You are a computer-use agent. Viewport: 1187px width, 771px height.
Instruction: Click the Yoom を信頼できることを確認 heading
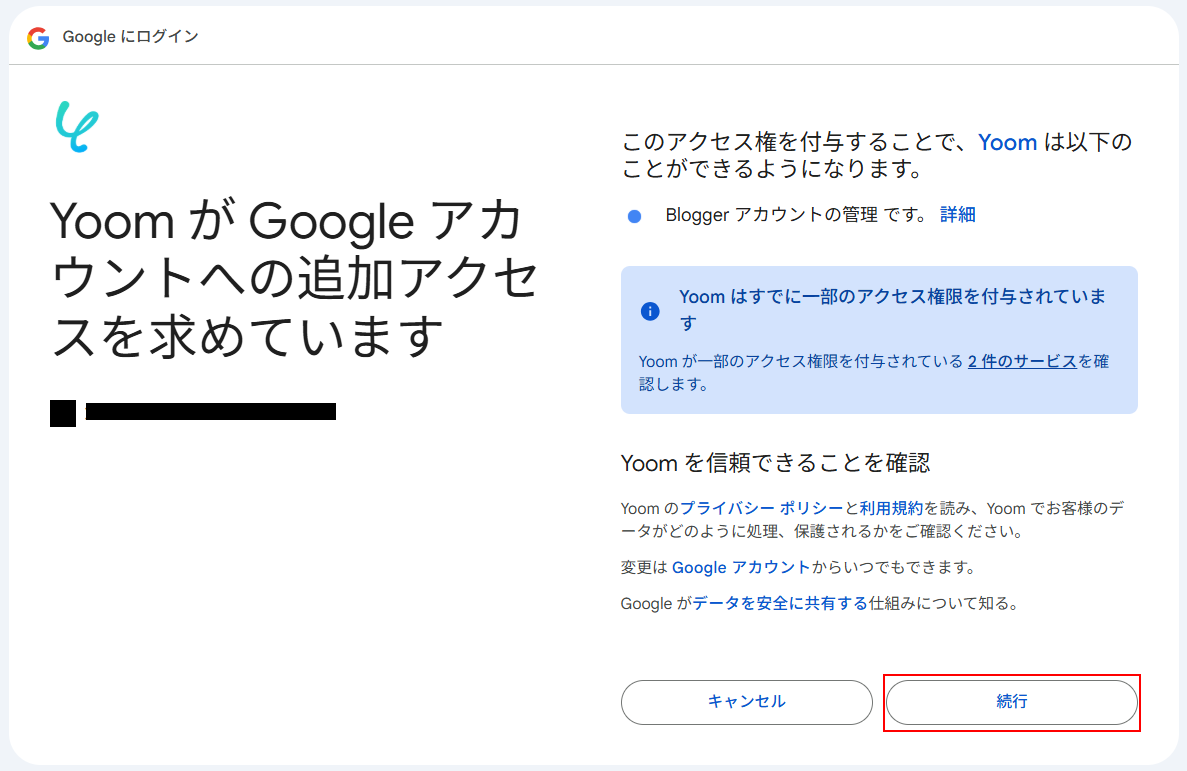[x=775, y=463]
